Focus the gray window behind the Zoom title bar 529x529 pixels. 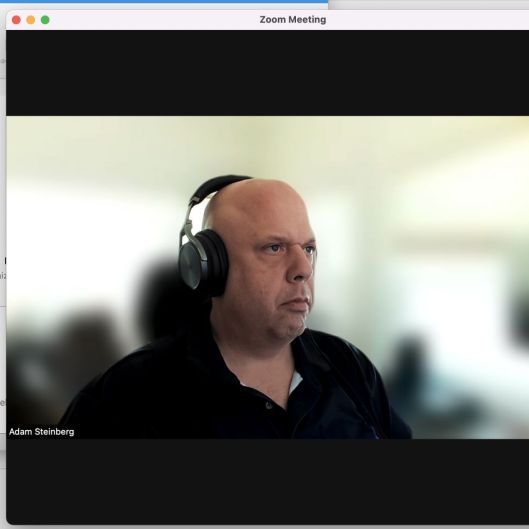click(x=428, y=4)
